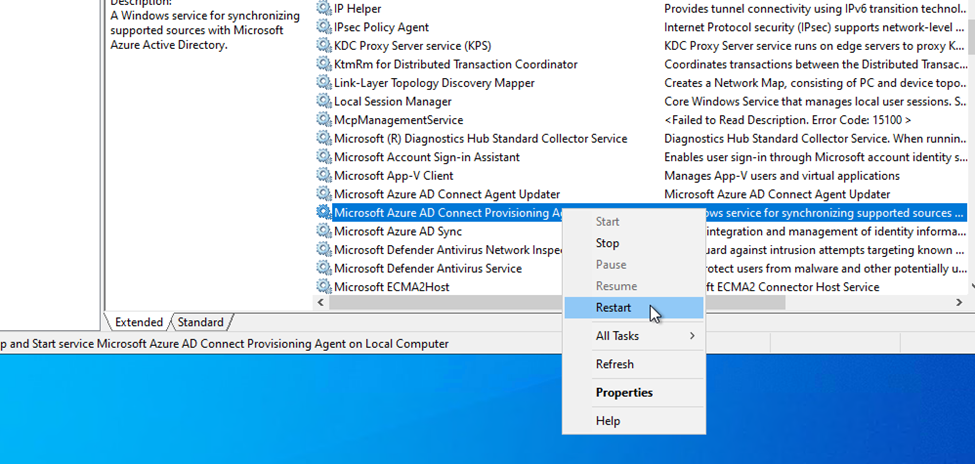The image size is (975, 464).
Task: Click the horizontal scrollbar left arrow
Action: coord(321,302)
